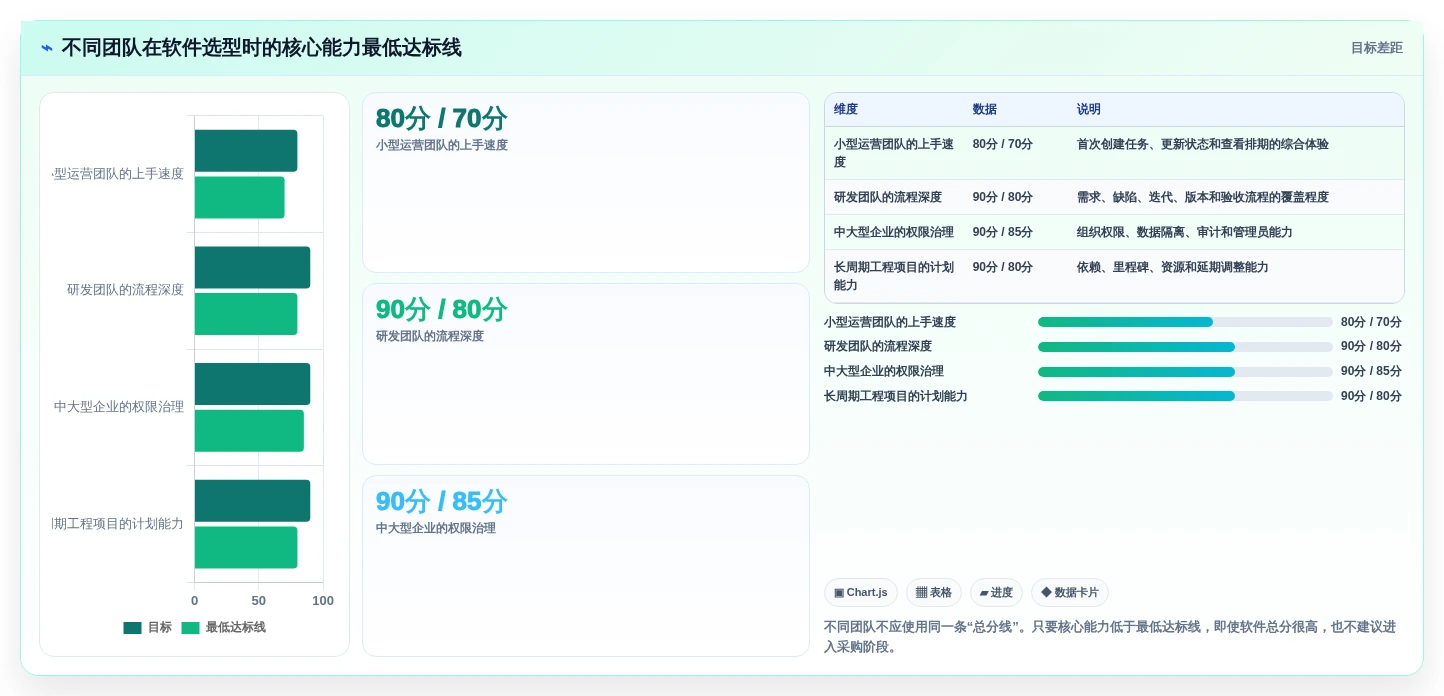
Task: Click progress value 90分 / 85分 at right
Action: click(1371, 371)
